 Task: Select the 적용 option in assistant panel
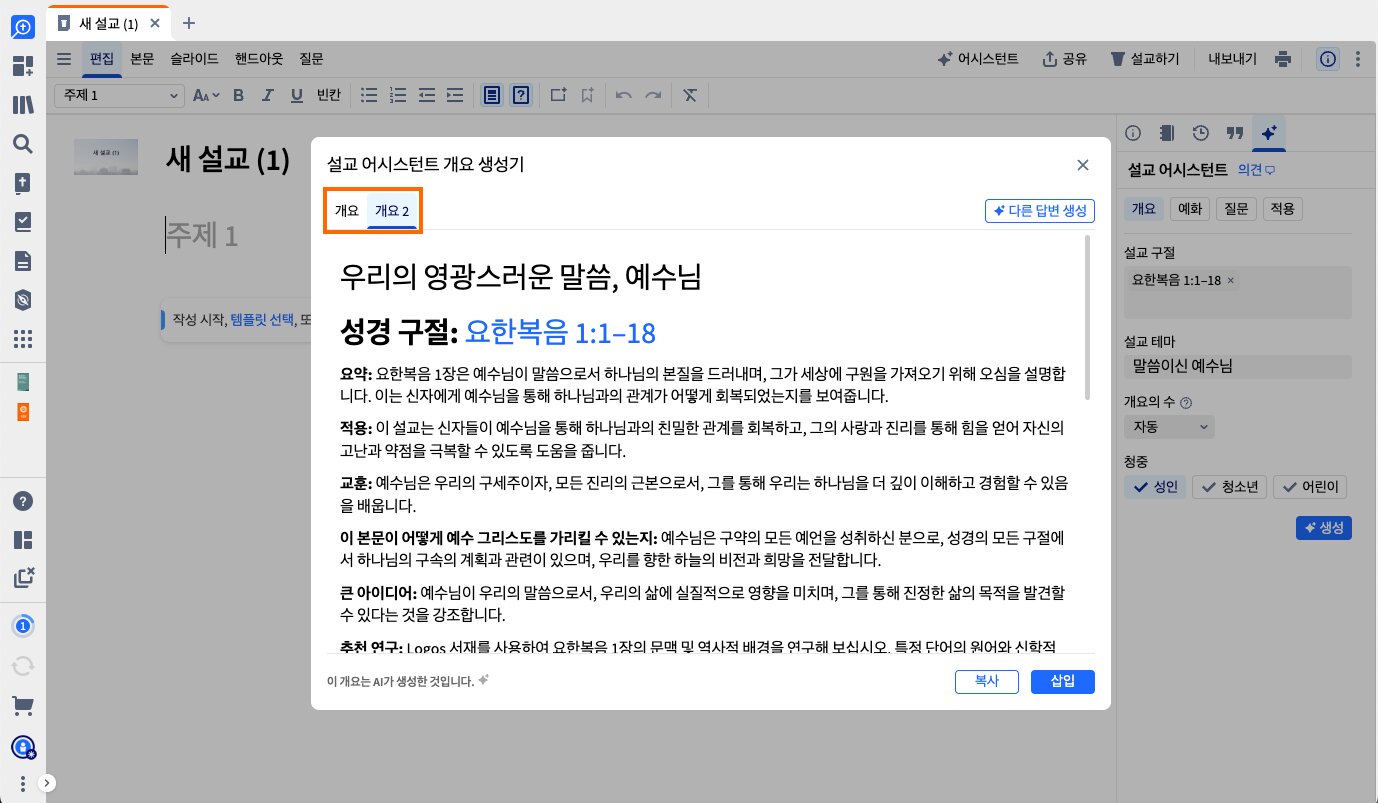point(1282,209)
